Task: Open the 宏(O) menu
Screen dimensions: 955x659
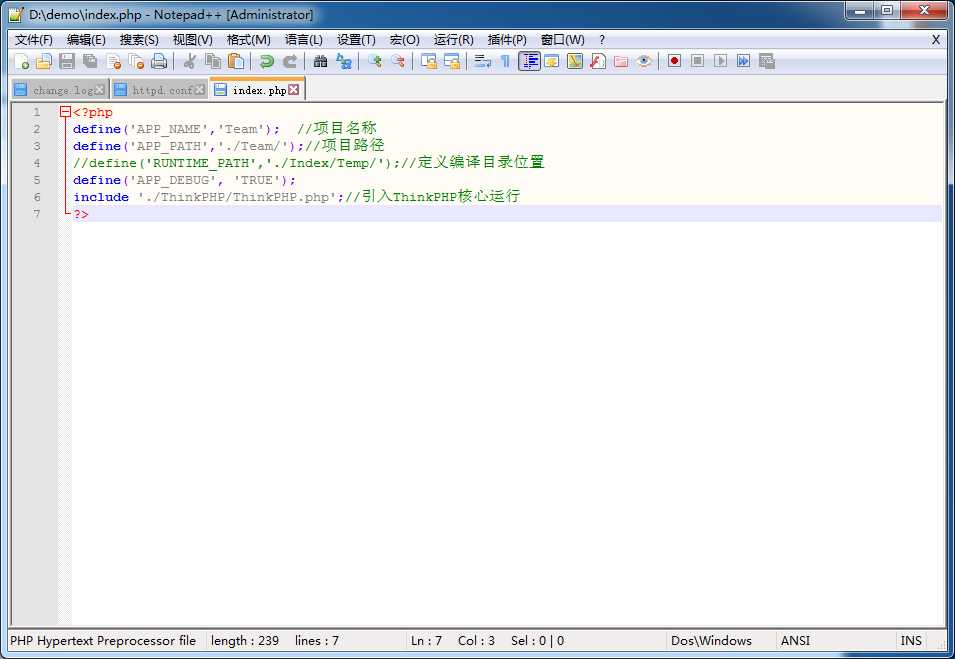Action: pyautogui.click(x=404, y=40)
